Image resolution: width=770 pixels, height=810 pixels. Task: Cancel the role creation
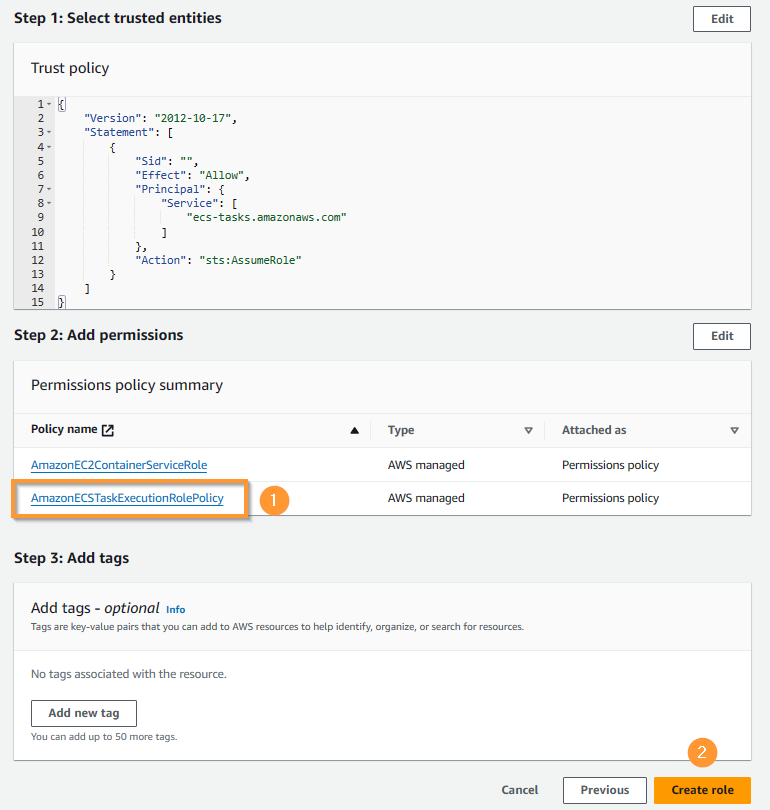coord(520,790)
